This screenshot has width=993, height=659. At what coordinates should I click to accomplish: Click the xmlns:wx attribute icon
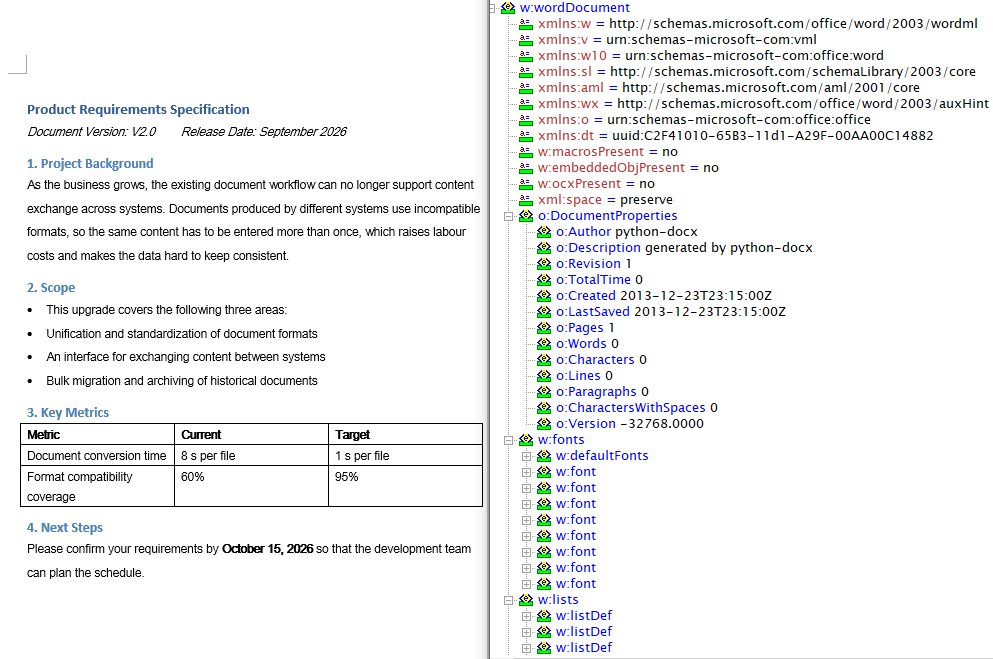(526, 104)
